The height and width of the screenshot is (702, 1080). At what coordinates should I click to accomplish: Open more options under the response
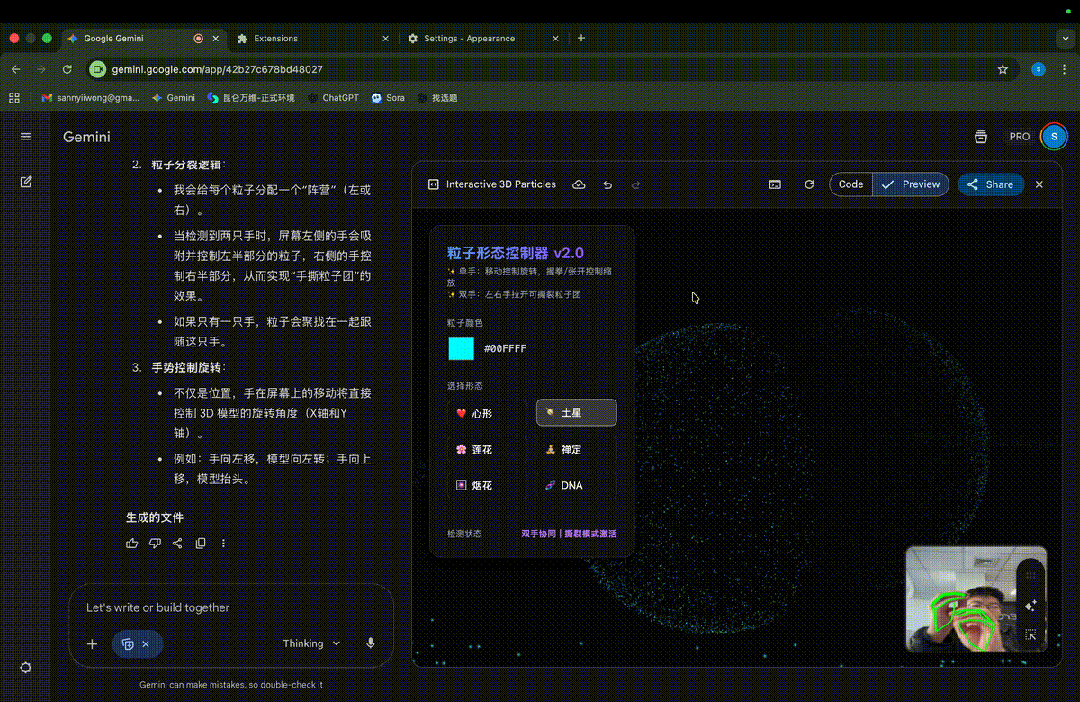pyautogui.click(x=223, y=543)
